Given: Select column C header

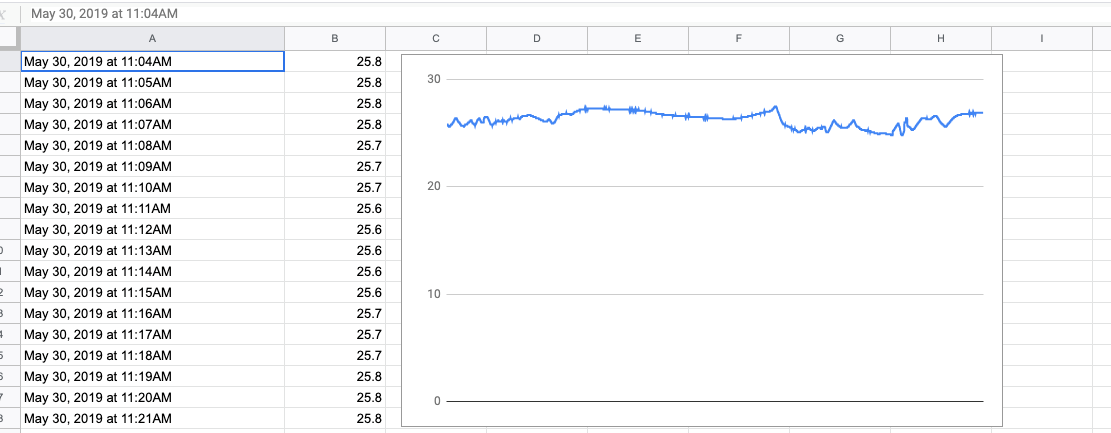Looking at the screenshot, I should (436, 39).
